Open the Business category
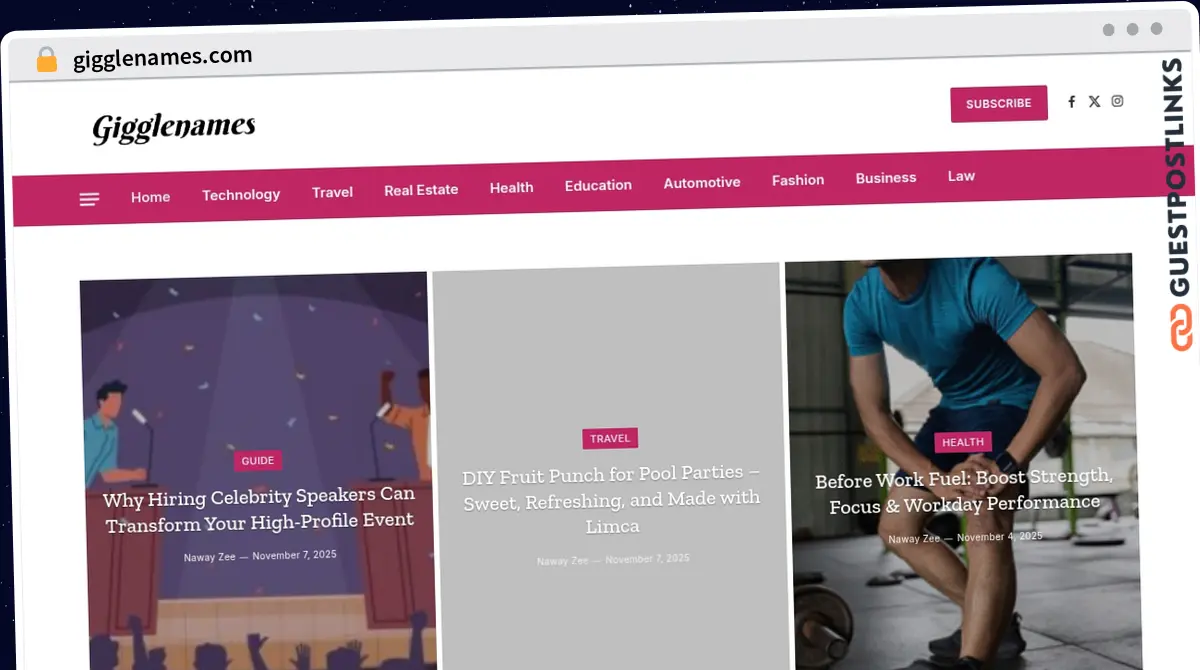The width and height of the screenshot is (1200, 670). point(886,178)
